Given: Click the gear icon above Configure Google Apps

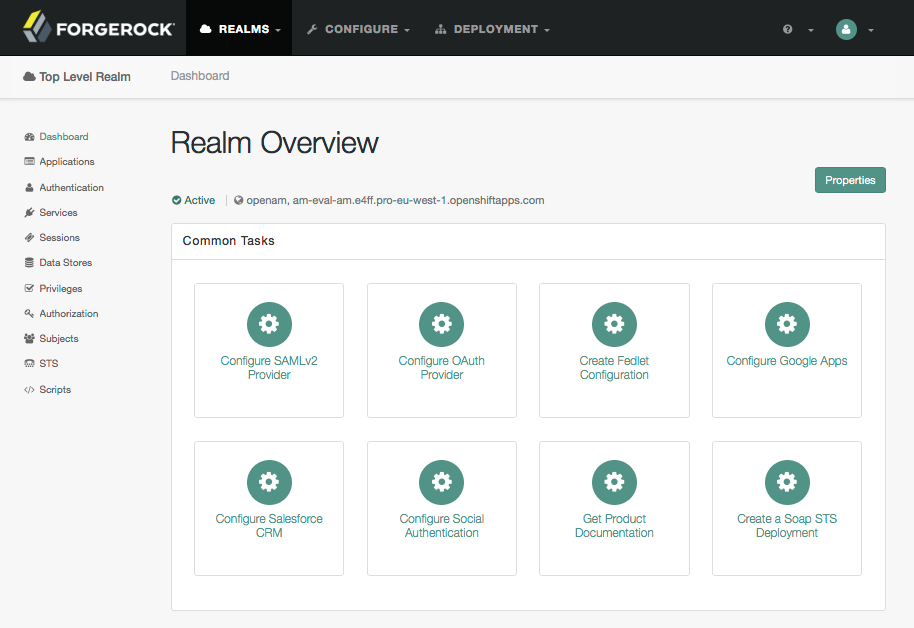Looking at the screenshot, I should 787,323.
